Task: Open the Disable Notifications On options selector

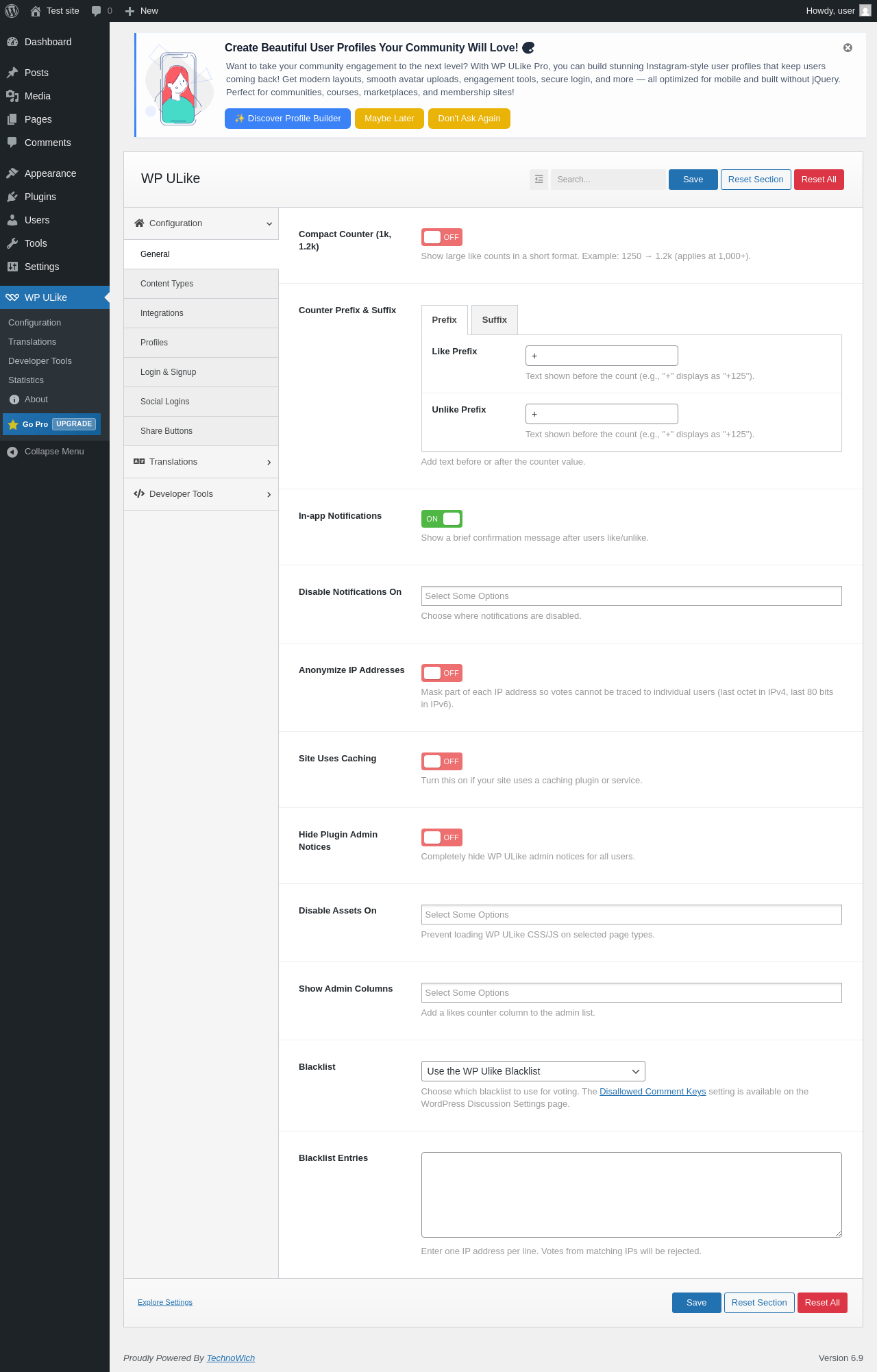Action: tap(631, 596)
